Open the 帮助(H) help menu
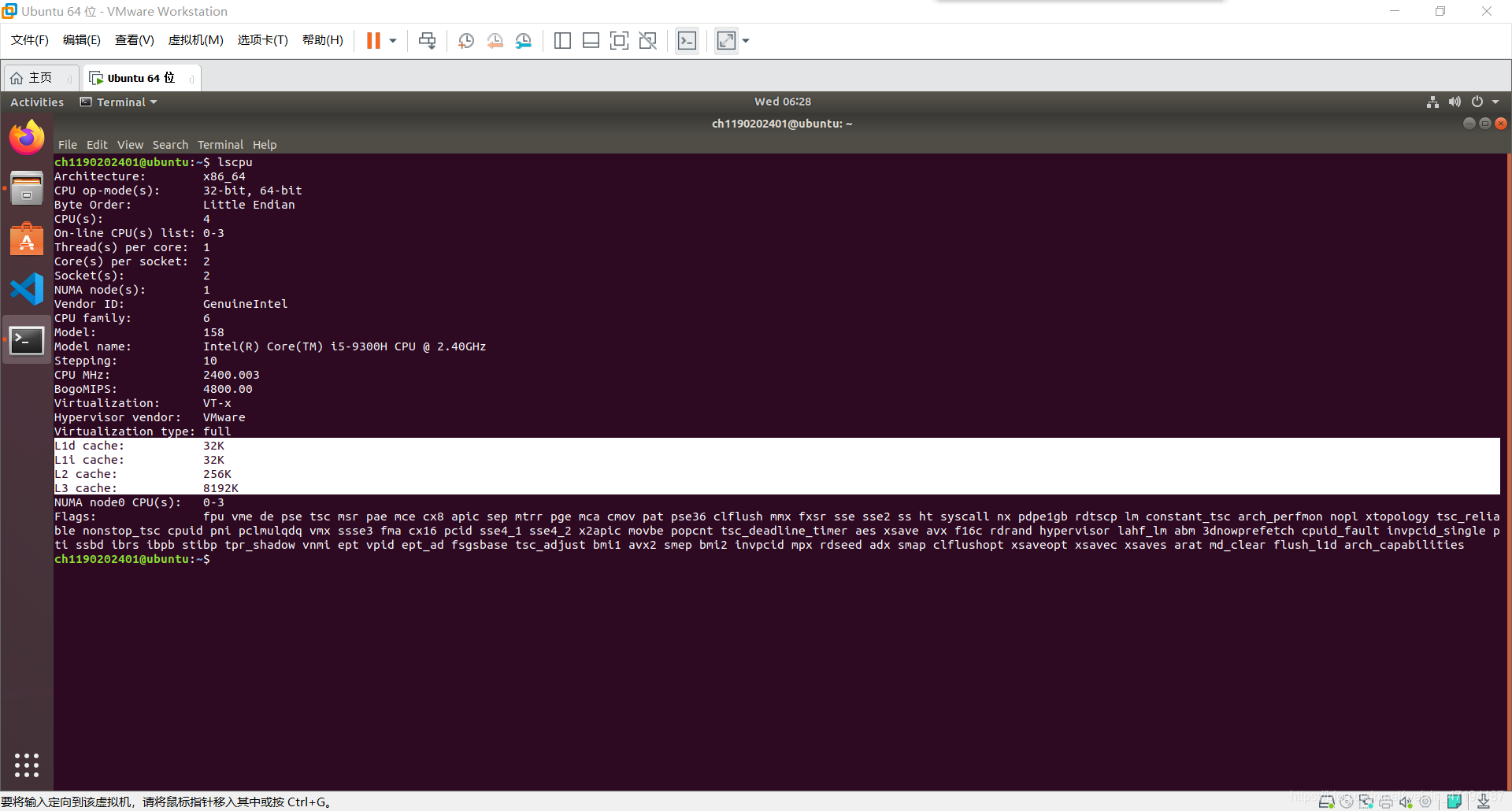This screenshot has height=811, width=1512. pyautogui.click(x=323, y=40)
